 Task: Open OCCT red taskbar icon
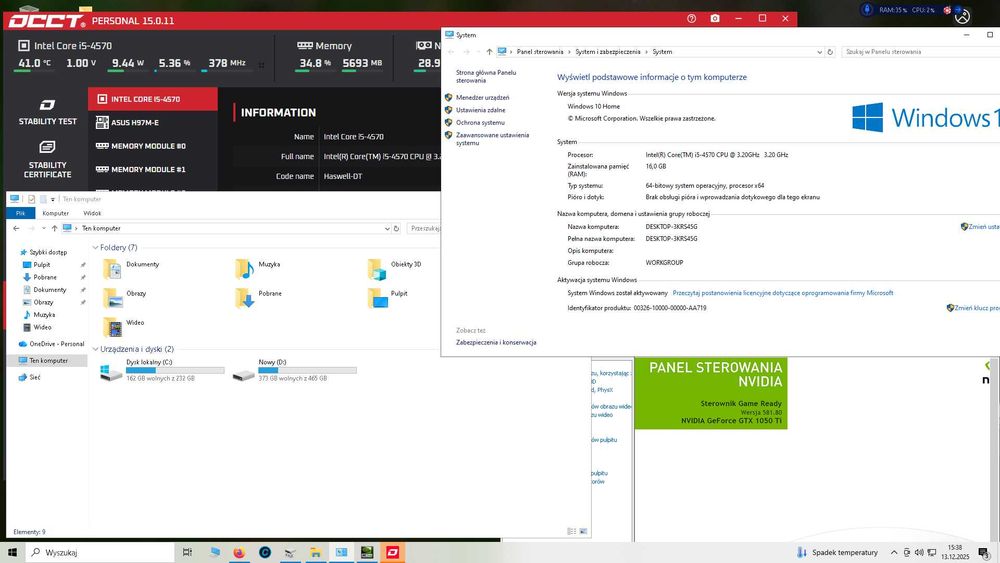click(392, 552)
